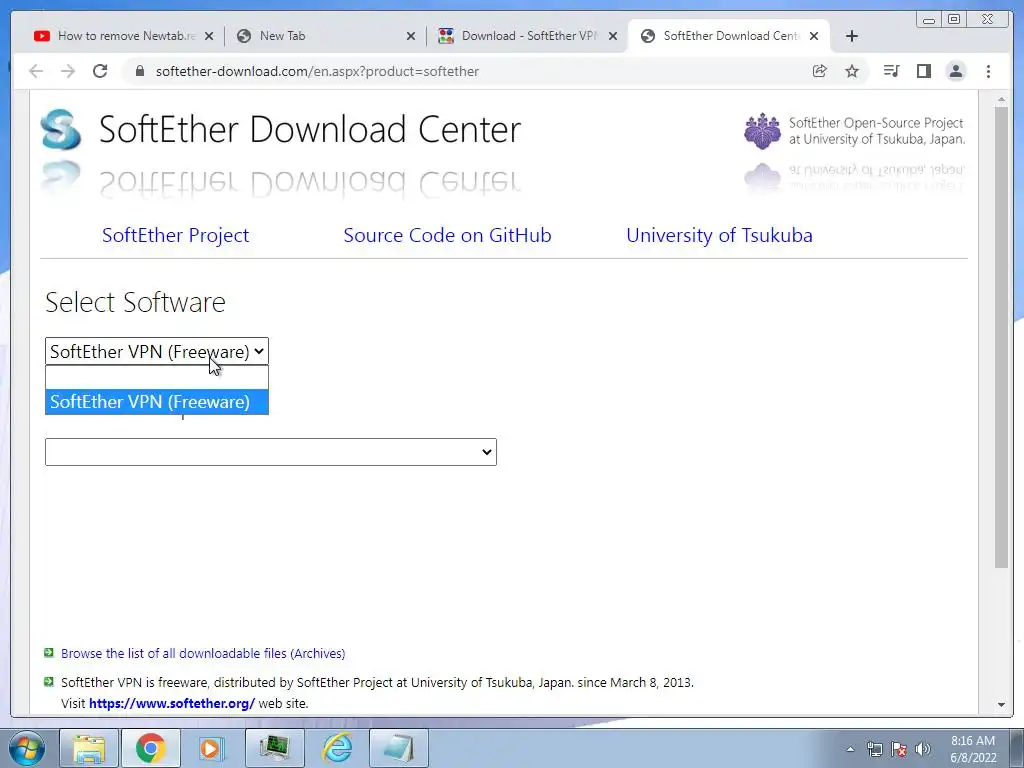Open the notepad-like taskbar icon
The width and height of the screenshot is (1024, 768).
coord(399,748)
